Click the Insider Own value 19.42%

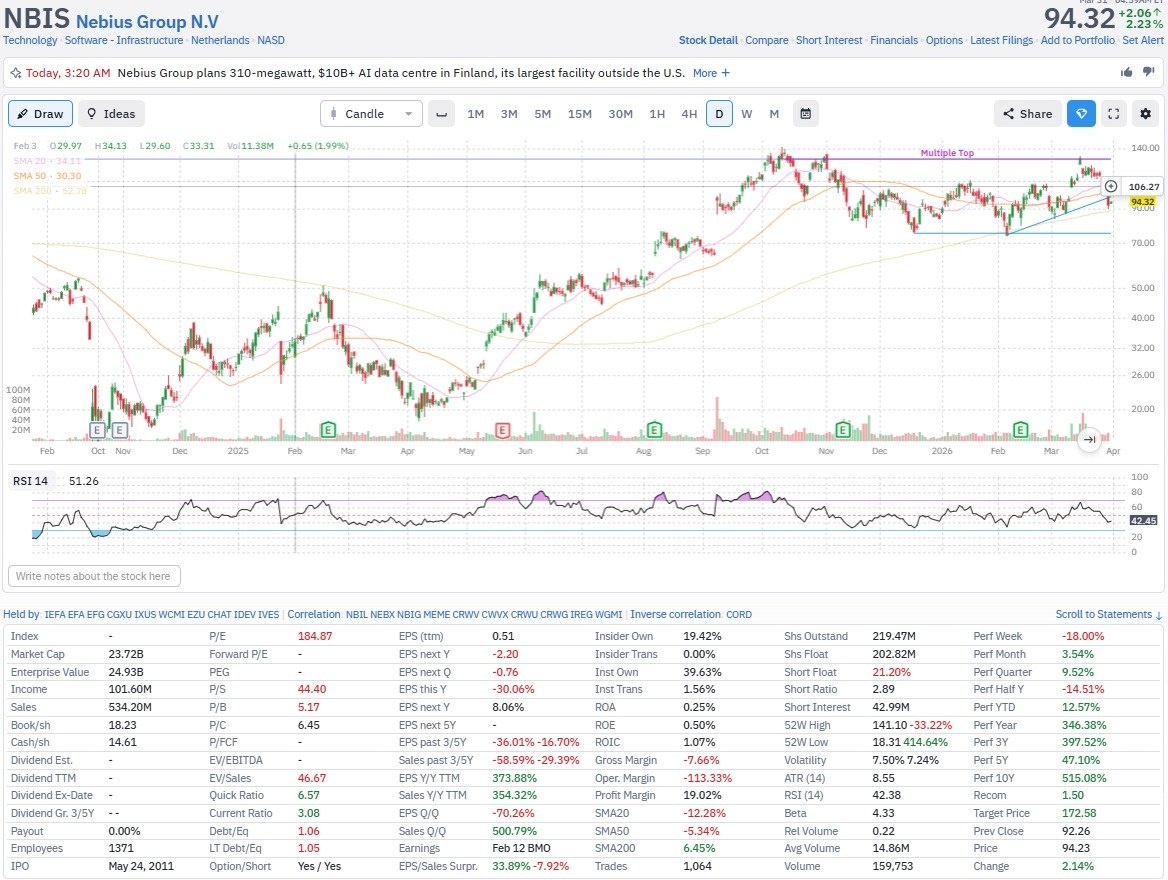pyautogui.click(x=702, y=636)
